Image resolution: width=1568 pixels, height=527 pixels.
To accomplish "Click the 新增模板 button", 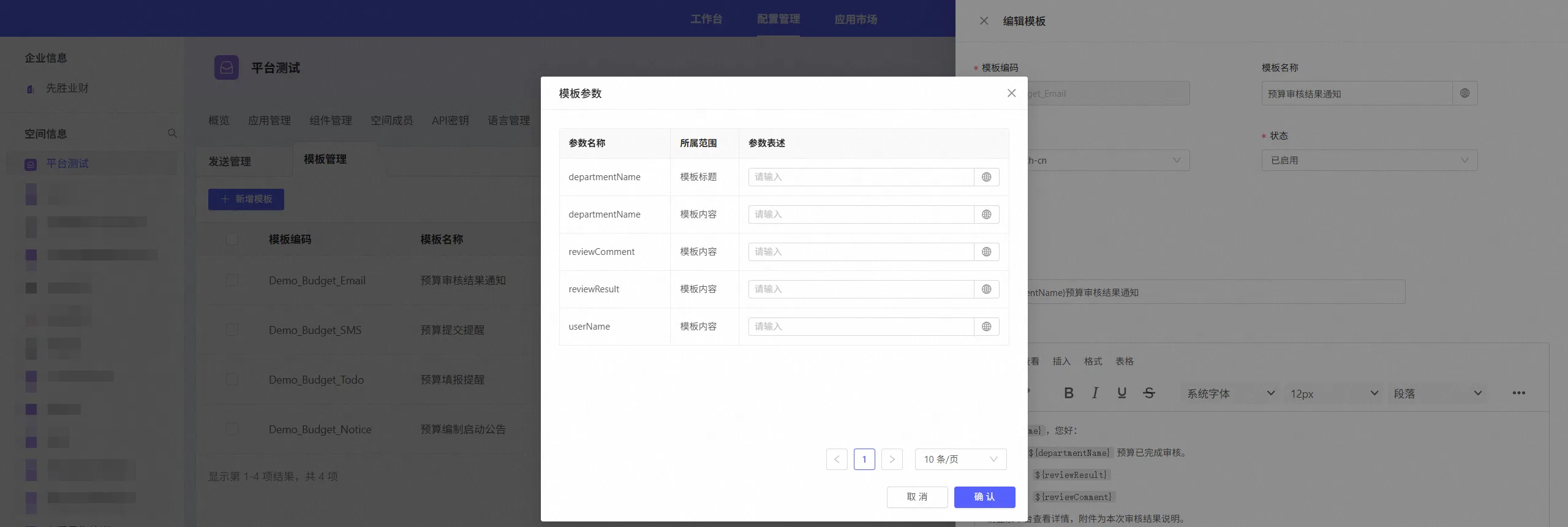I will pos(246,199).
